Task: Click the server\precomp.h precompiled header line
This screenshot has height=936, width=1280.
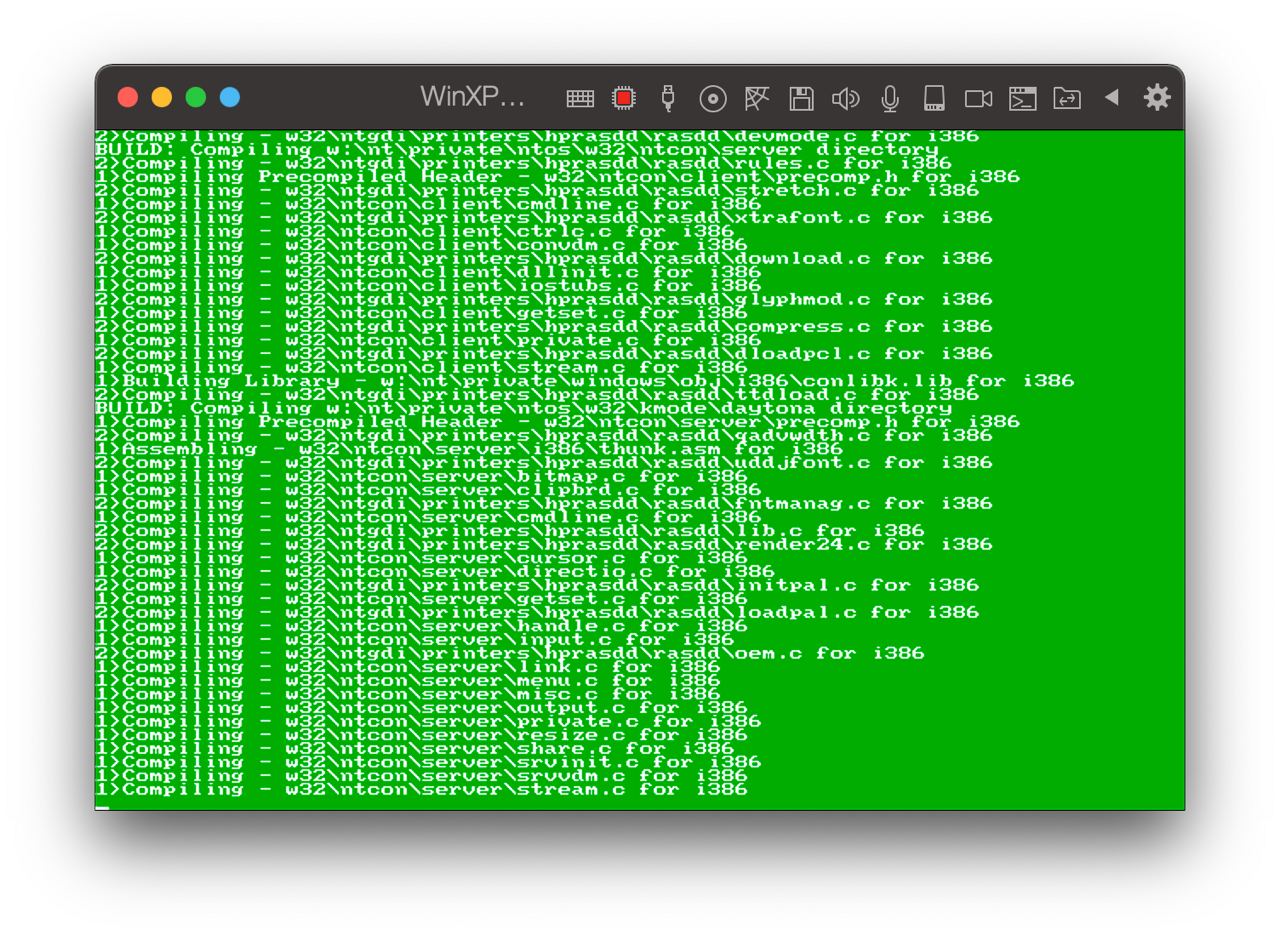Action: [x=557, y=422]
